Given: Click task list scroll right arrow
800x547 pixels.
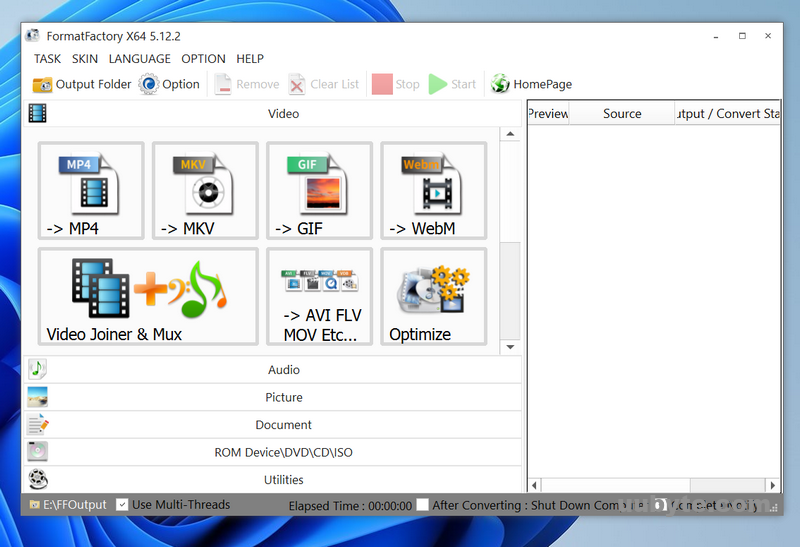Looking at the screenshot, I should pos(772,485).
